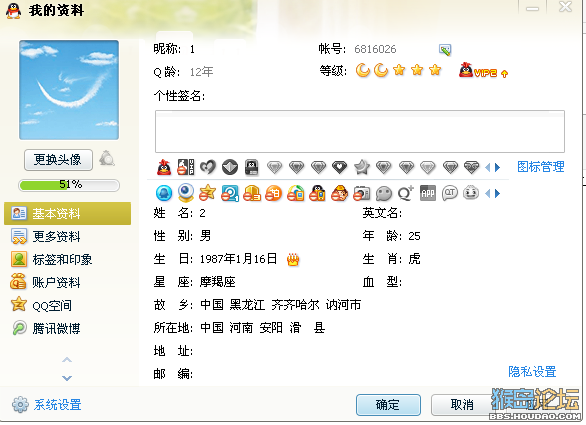Click the VIP2 membership badge icon
Image resolution: width=586 pixels, height=425 pixels.
pyautogui.click(x=483, y=70)
